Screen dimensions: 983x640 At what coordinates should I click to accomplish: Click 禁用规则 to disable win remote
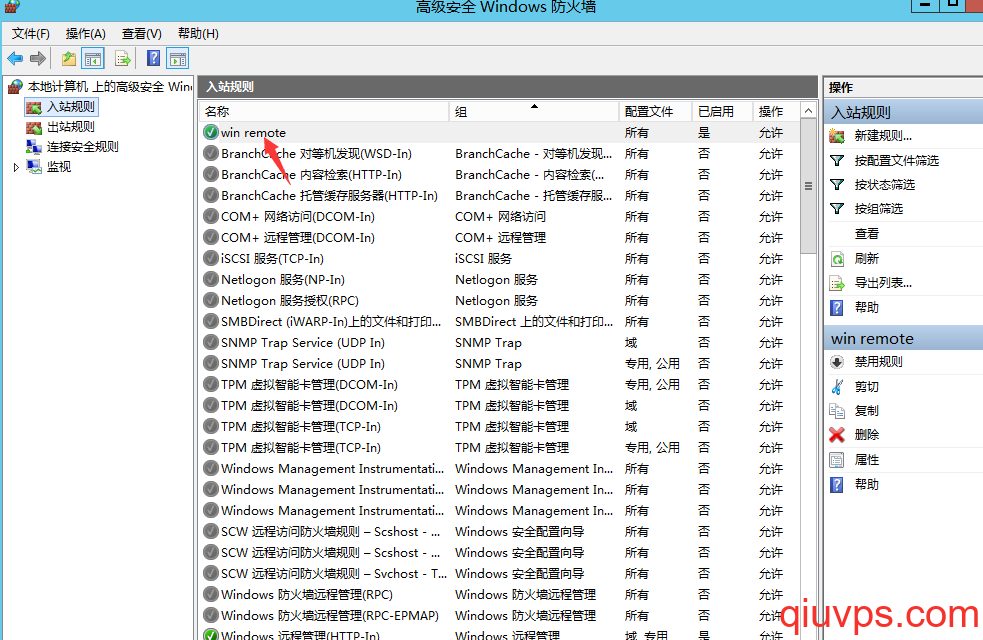click(x=878, y=362)
